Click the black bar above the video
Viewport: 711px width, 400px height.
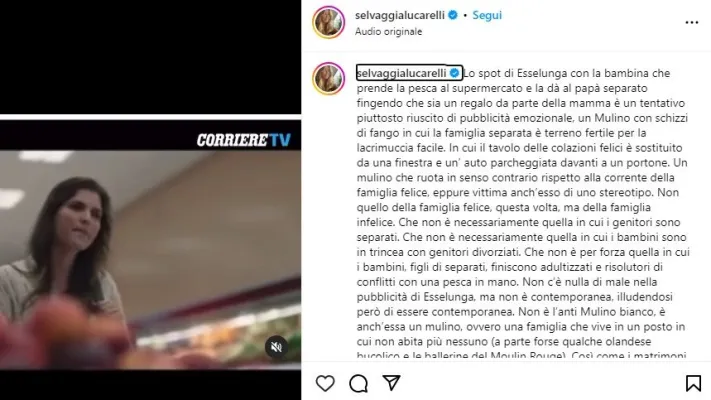coord(150,57)
